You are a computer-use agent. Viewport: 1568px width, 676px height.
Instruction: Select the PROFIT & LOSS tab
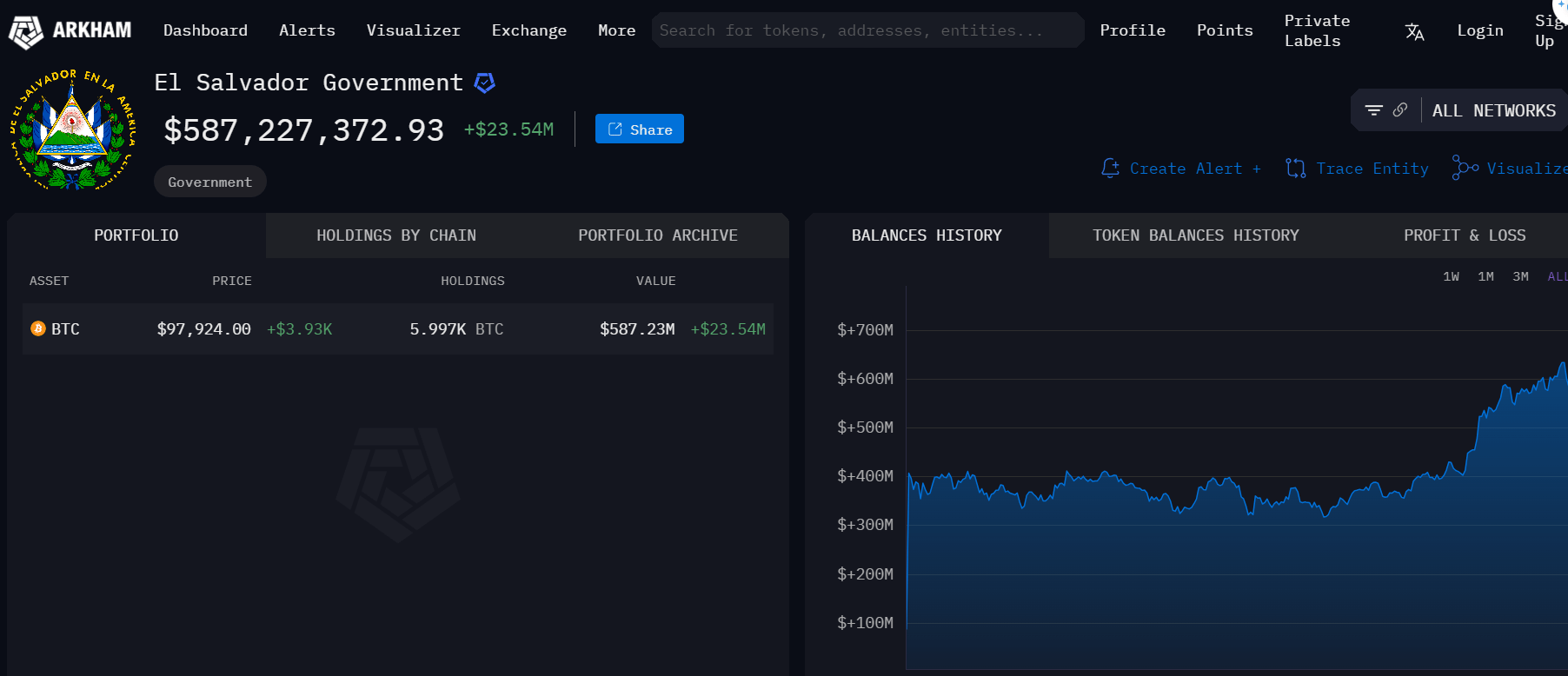(1465, 235)
